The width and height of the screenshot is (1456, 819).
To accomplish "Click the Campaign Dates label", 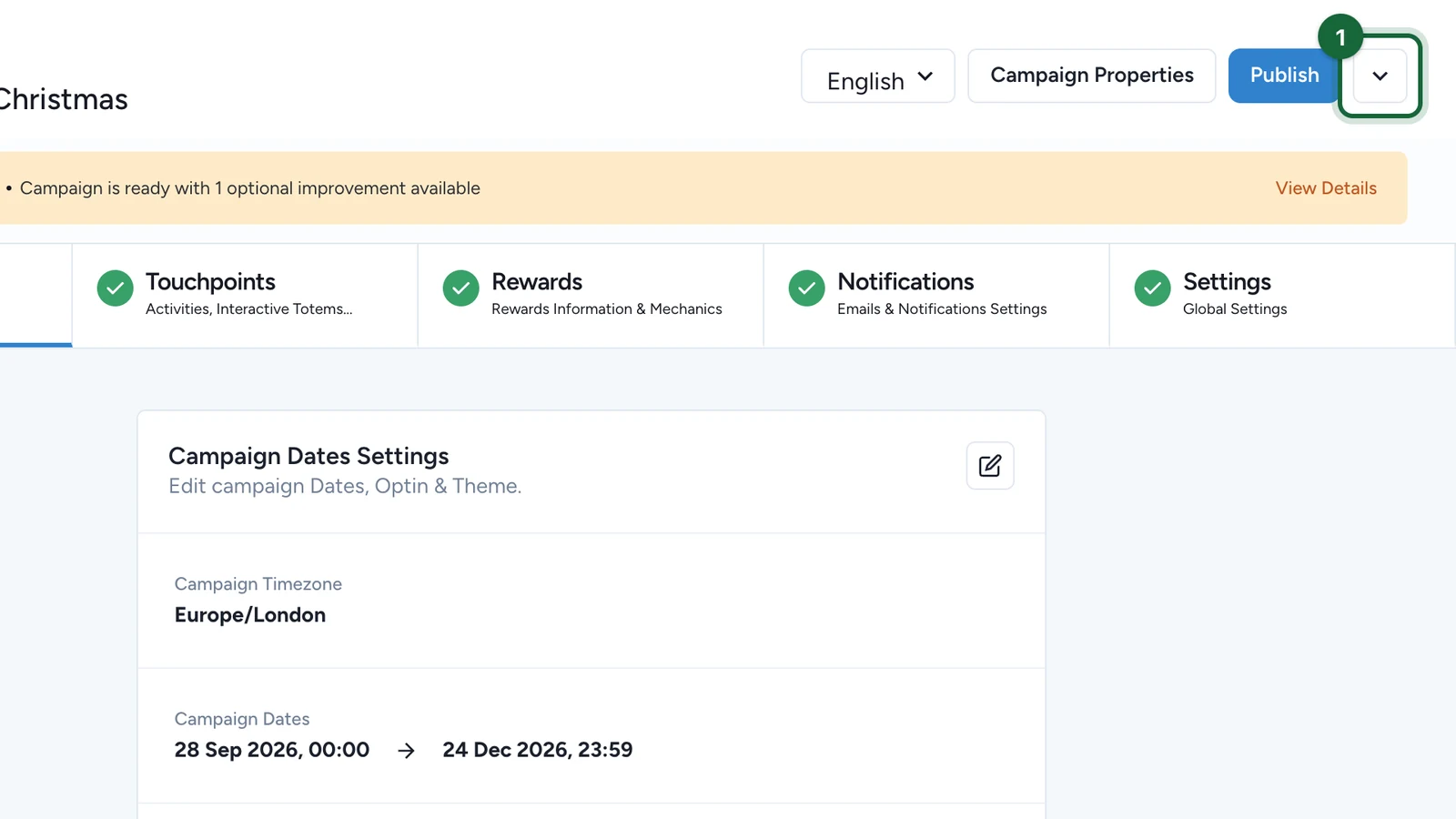I will [x=242, y=719].
